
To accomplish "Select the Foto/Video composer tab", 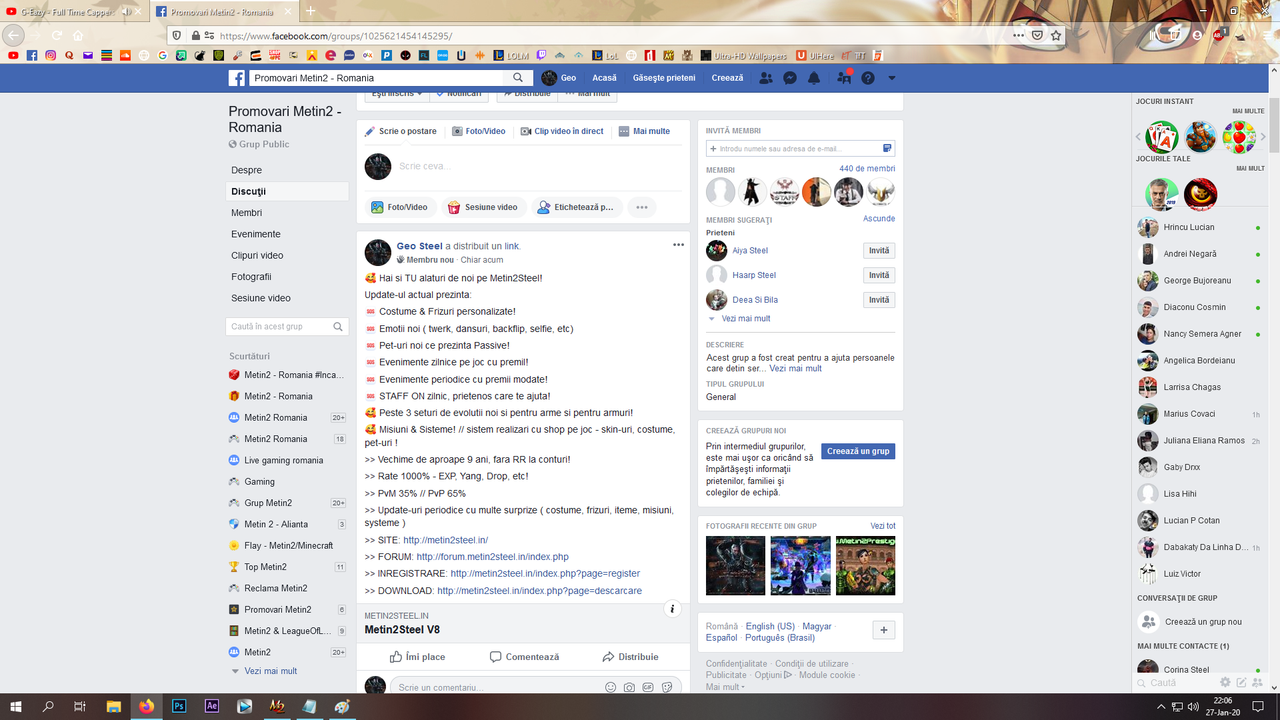I will (479, 131).
